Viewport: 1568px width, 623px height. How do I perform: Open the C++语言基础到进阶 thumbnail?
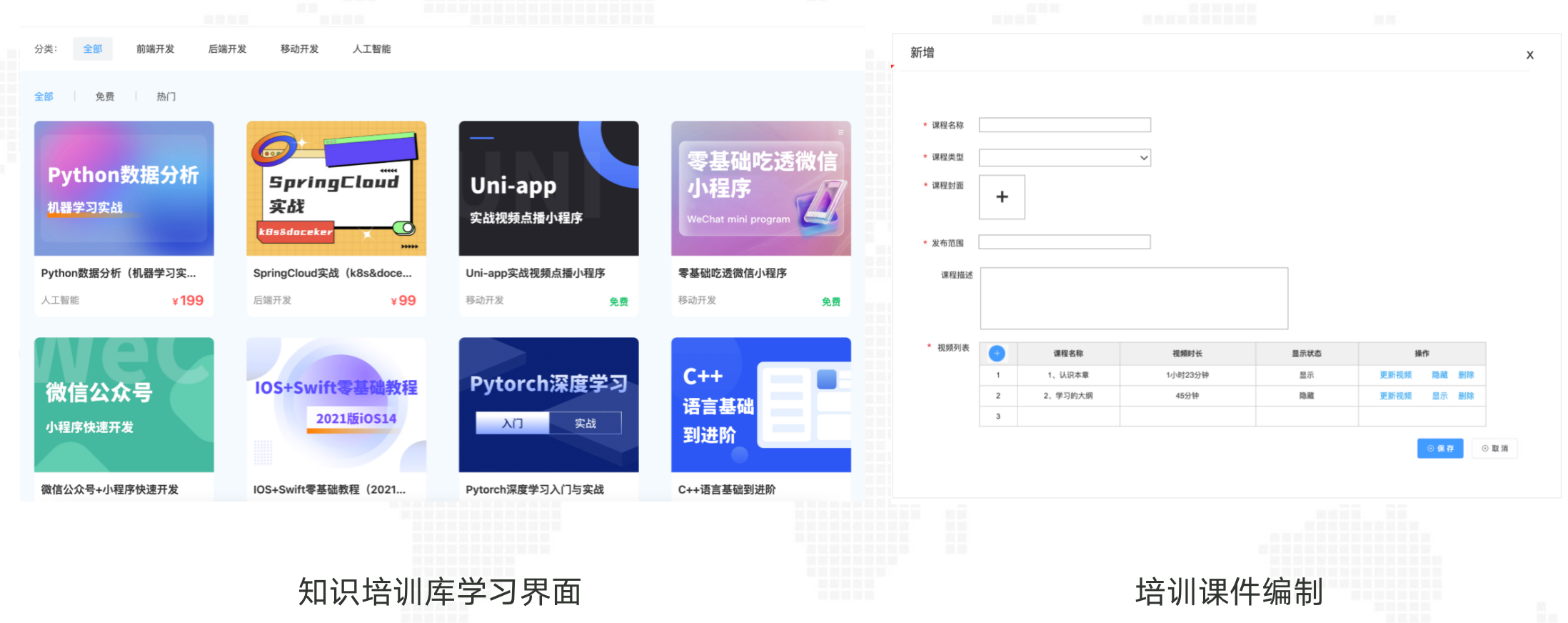click(761, 404)
